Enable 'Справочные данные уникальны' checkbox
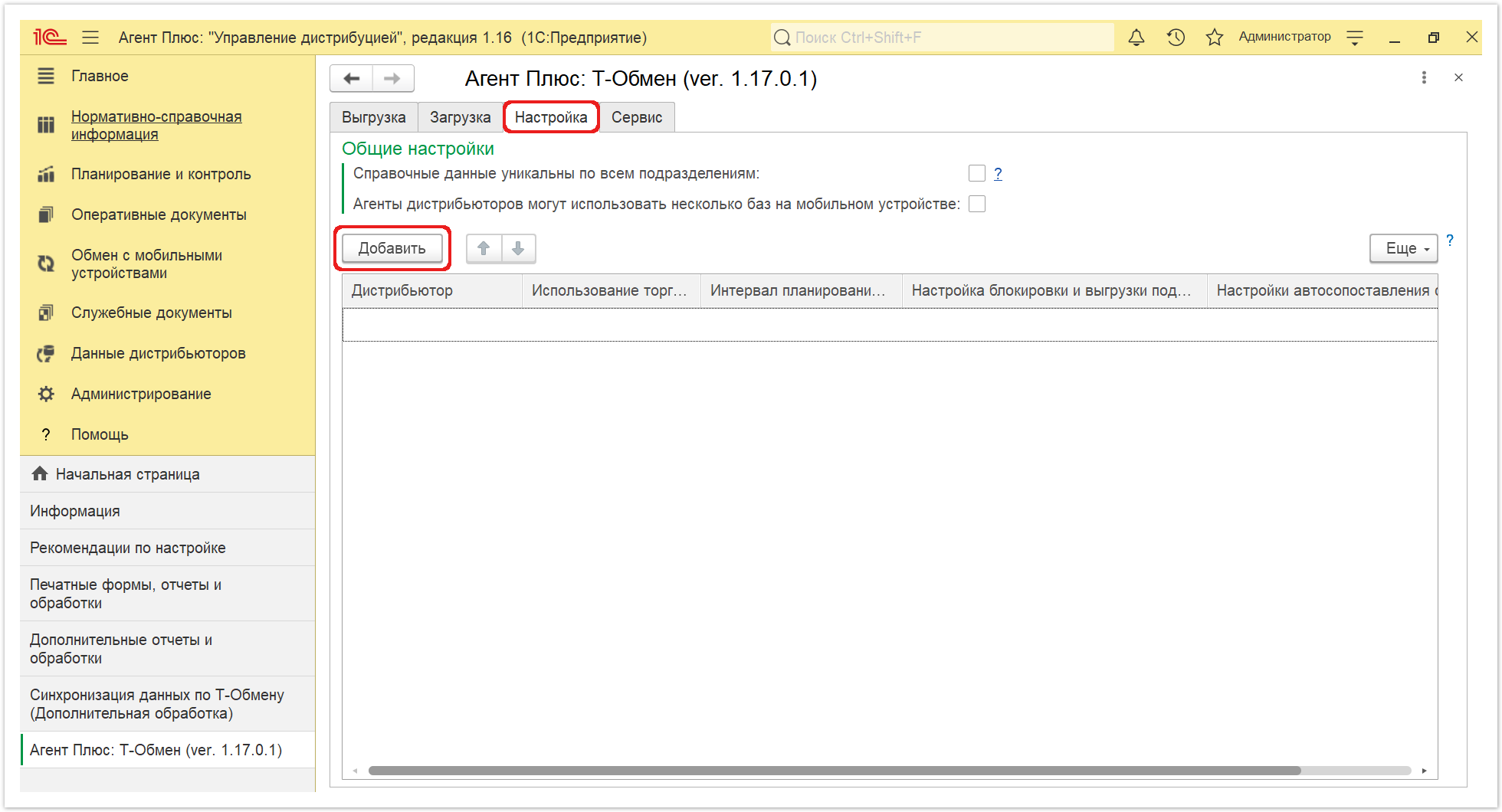The width and height of the screenshot is (1502, 812). [x=976, y=173]
